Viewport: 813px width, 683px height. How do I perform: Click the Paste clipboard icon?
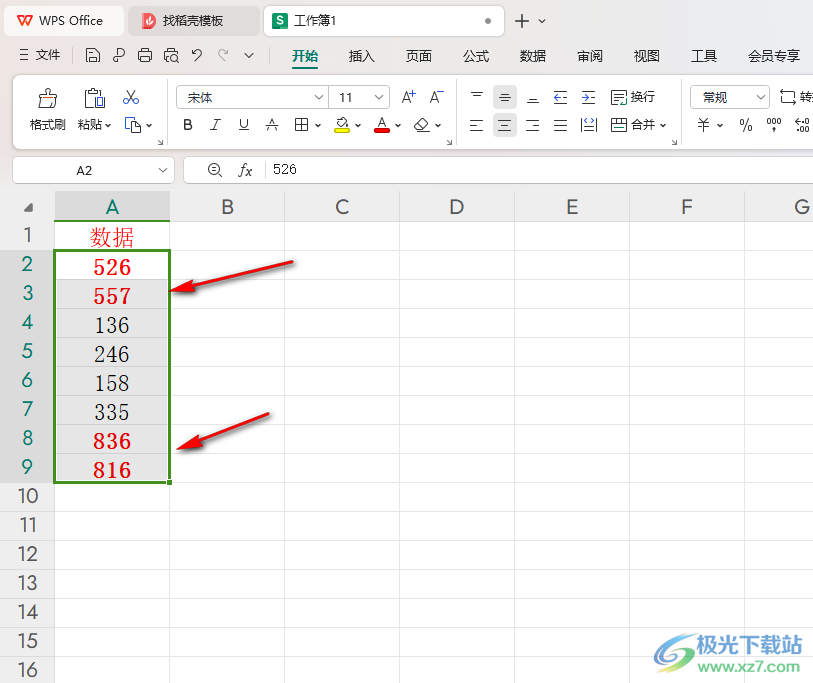pyautogui.click(x=94, y=98)
